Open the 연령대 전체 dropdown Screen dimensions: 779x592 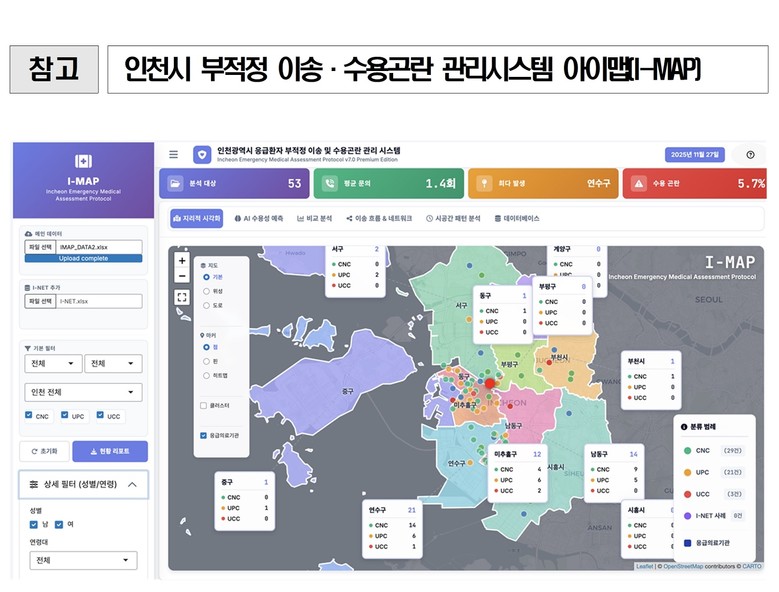pos(83,560)
